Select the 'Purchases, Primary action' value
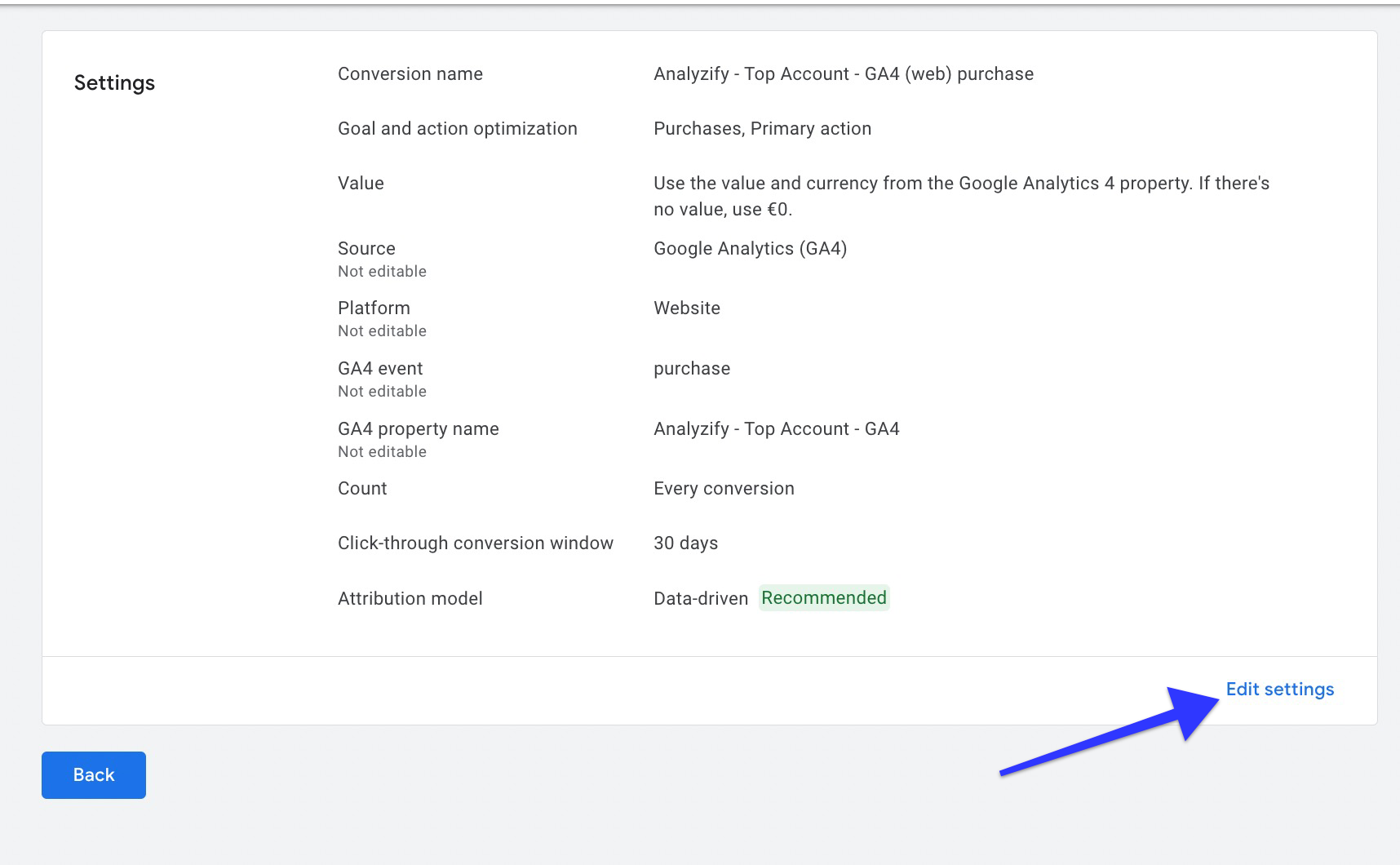This screenshot has width=1400, height=865. pyautogui.click(x=763, y=129)
